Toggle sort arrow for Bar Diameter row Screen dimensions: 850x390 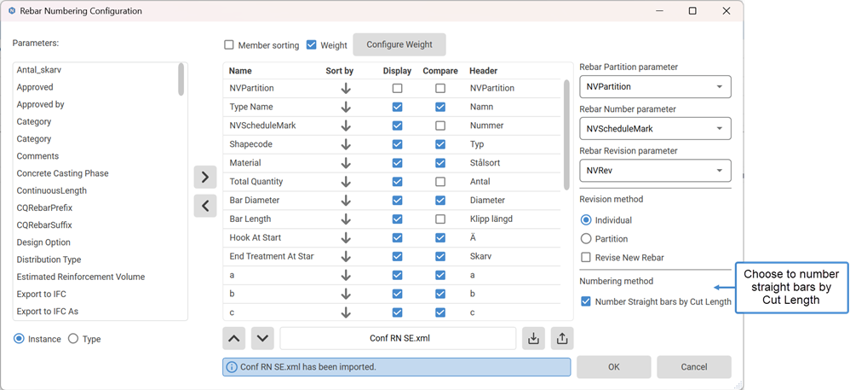[x=346, y=200]
